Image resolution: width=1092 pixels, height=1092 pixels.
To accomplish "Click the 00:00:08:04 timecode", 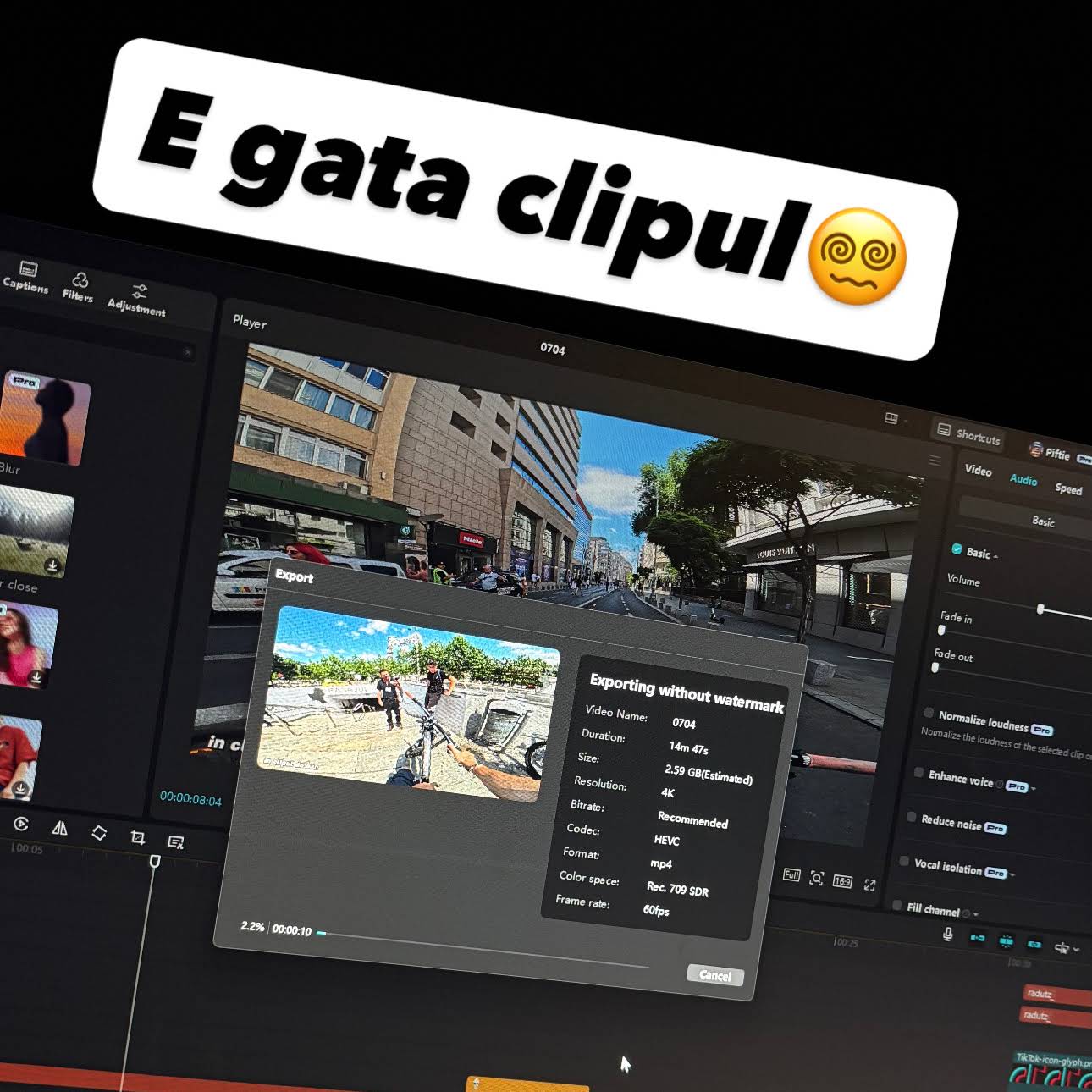I will pos(190,799).
